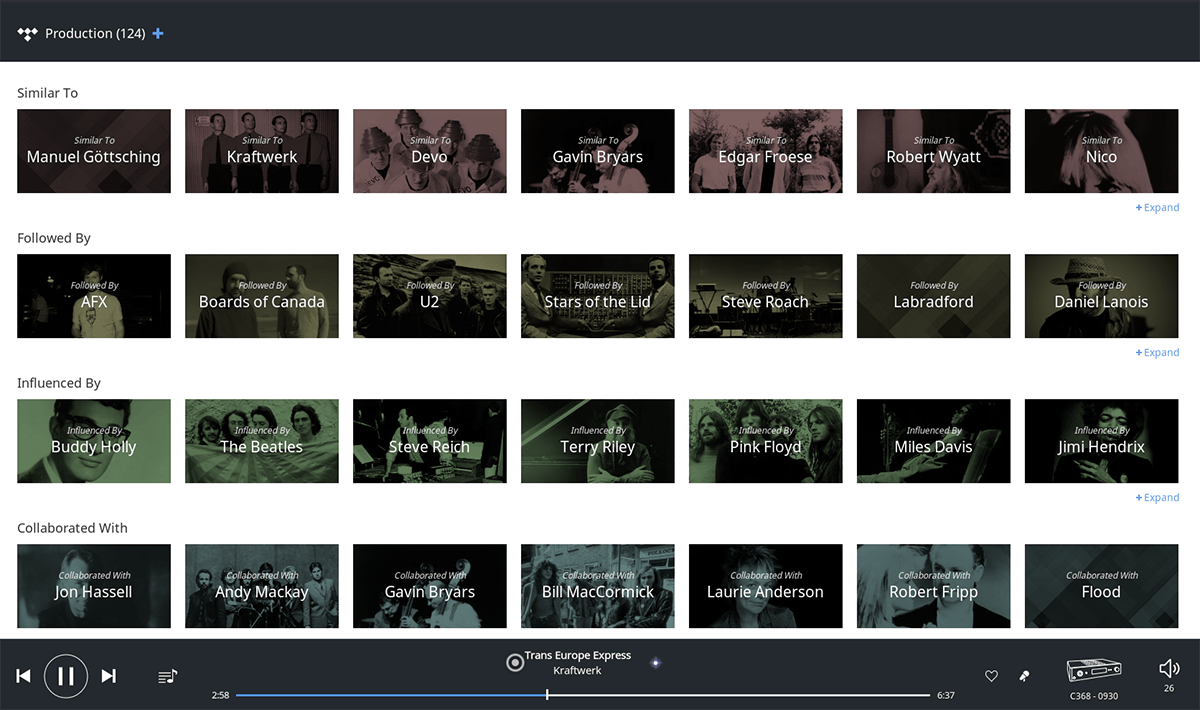Open the Stars of the Lid card

(x=598, y=296)
